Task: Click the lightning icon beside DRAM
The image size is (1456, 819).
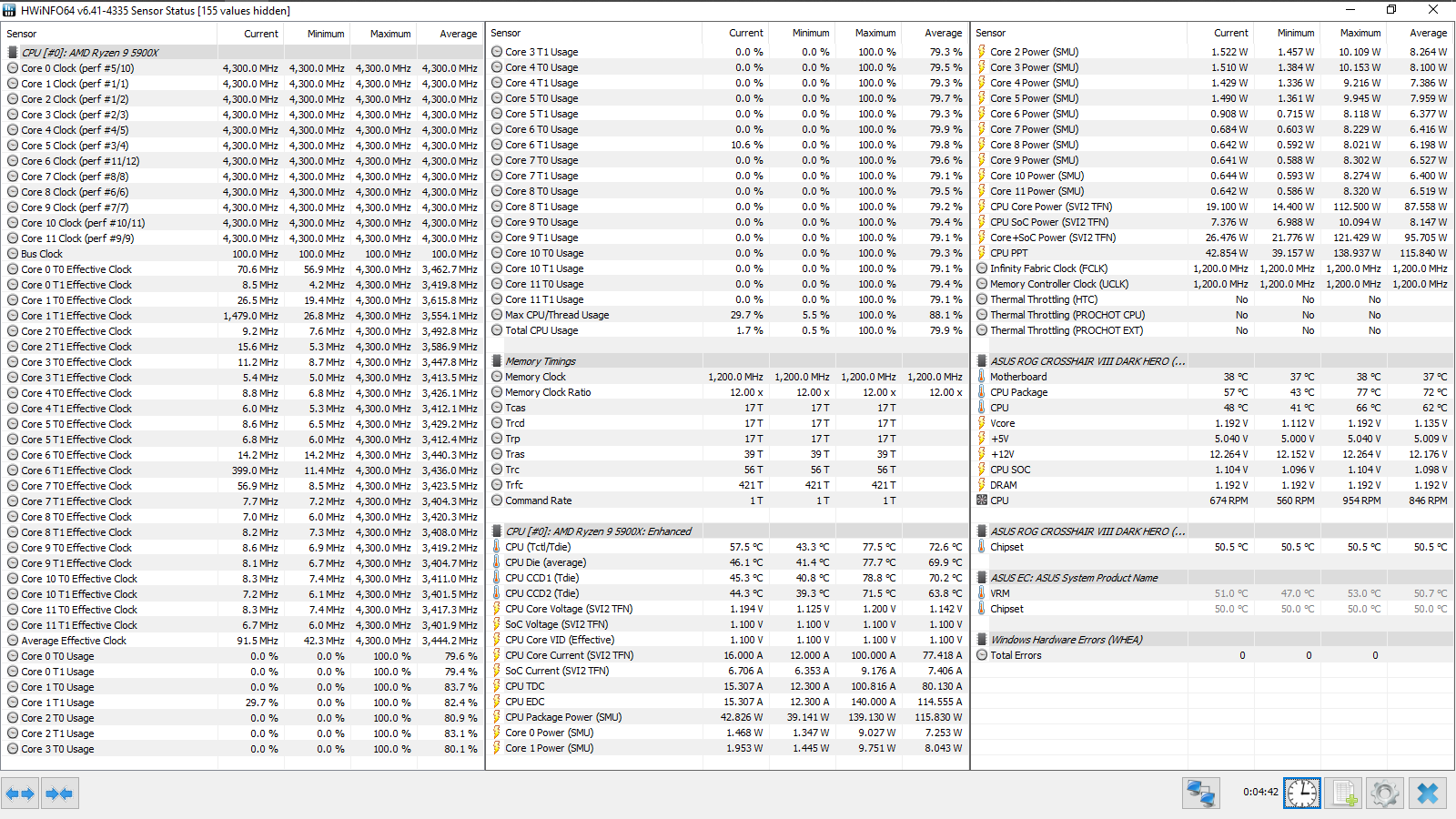Action: 982,485
